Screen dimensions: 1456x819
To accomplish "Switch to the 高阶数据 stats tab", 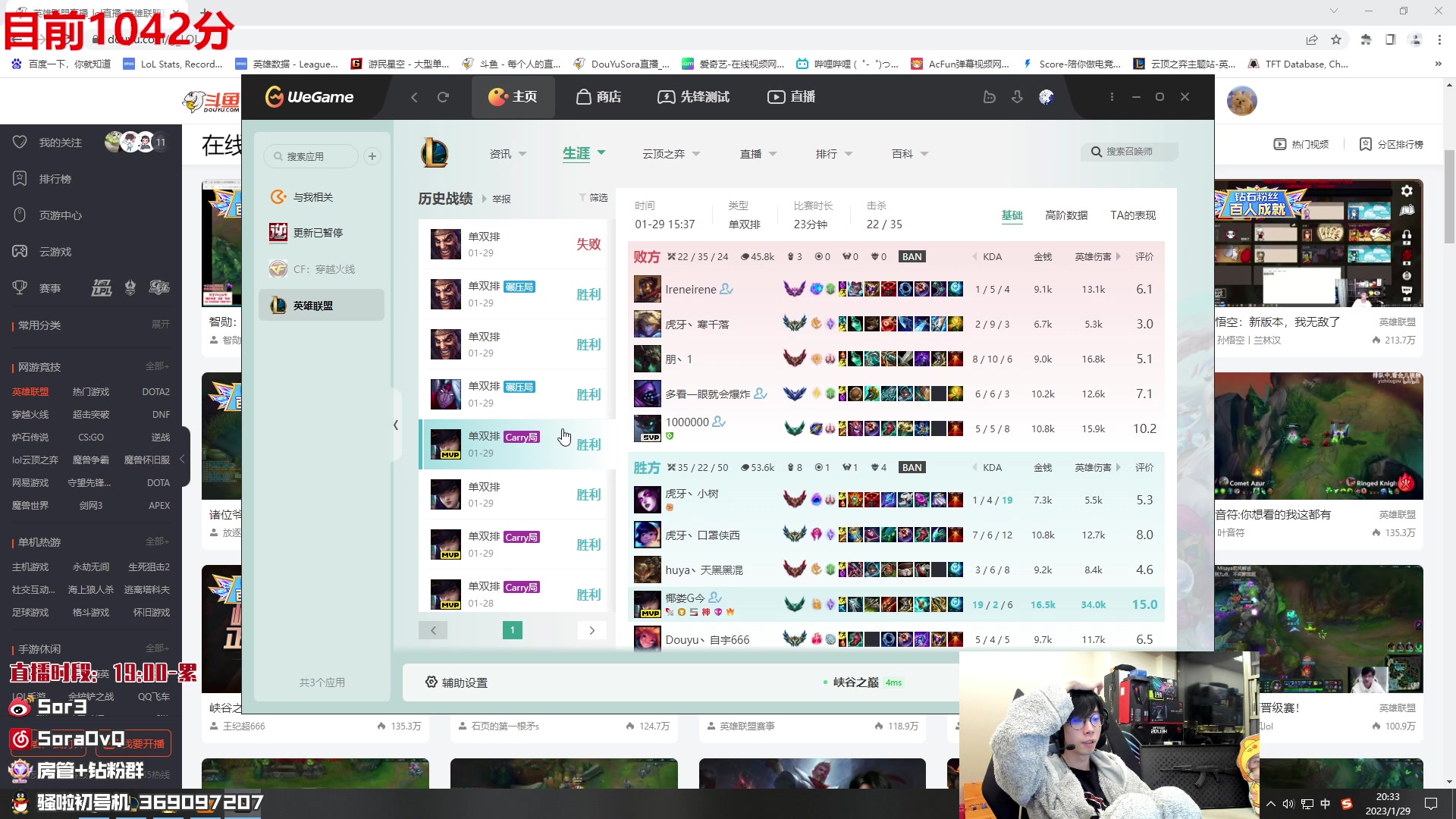I will tap(1066, 215).
